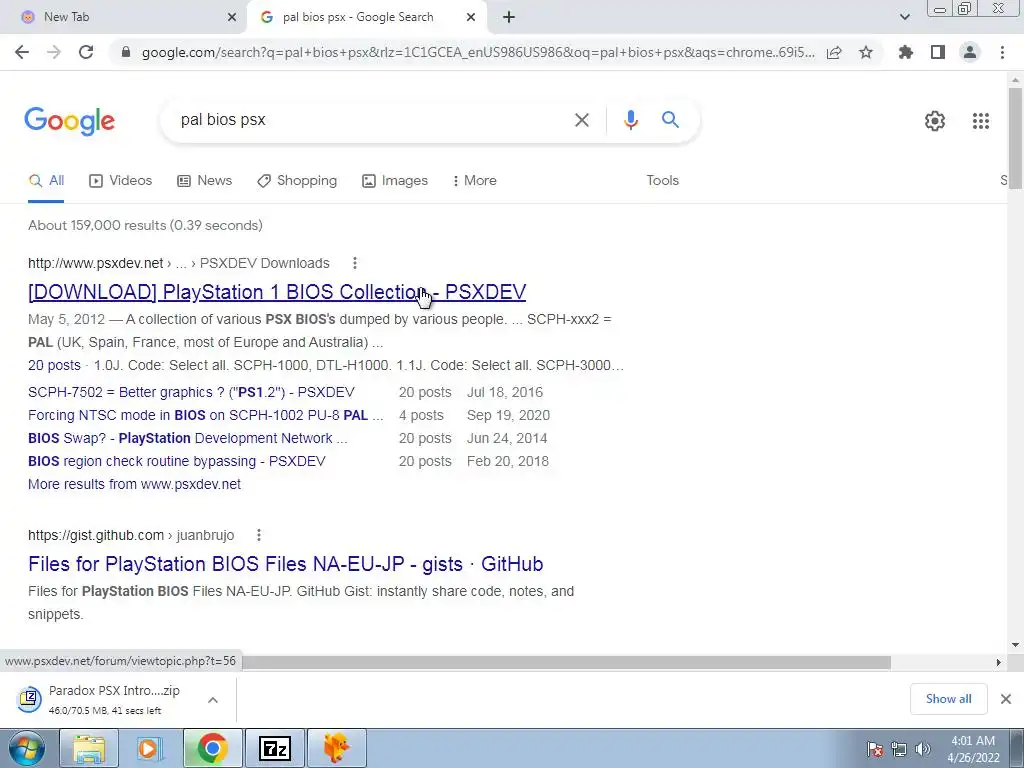Open a new tab with plus button

click(x=509, y=17)
